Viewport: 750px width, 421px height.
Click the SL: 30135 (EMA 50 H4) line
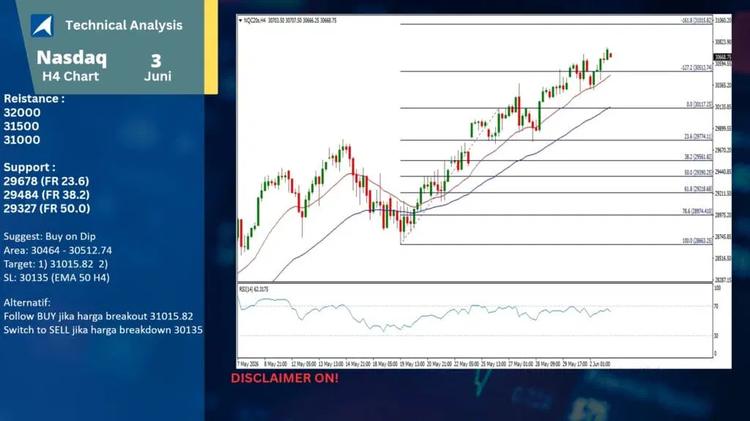tap(56, 277)
